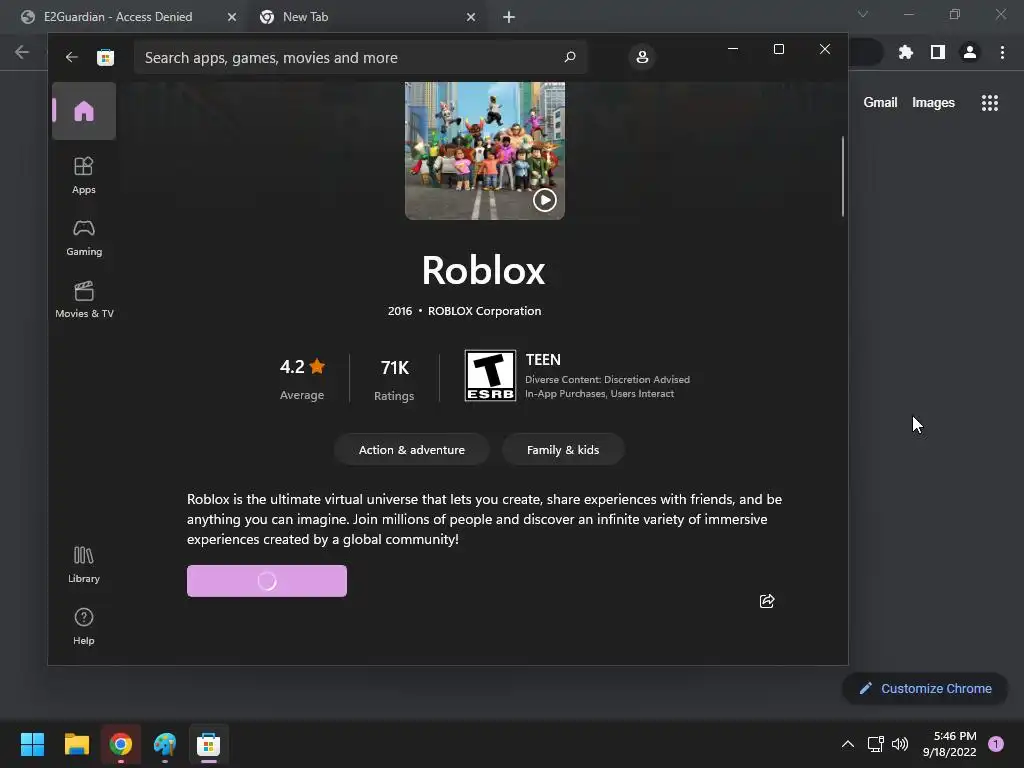Open the Chrome profile avatar
Image resolution: width=1024 pixels, height=768 pixels.
click(x=970, y=52)
